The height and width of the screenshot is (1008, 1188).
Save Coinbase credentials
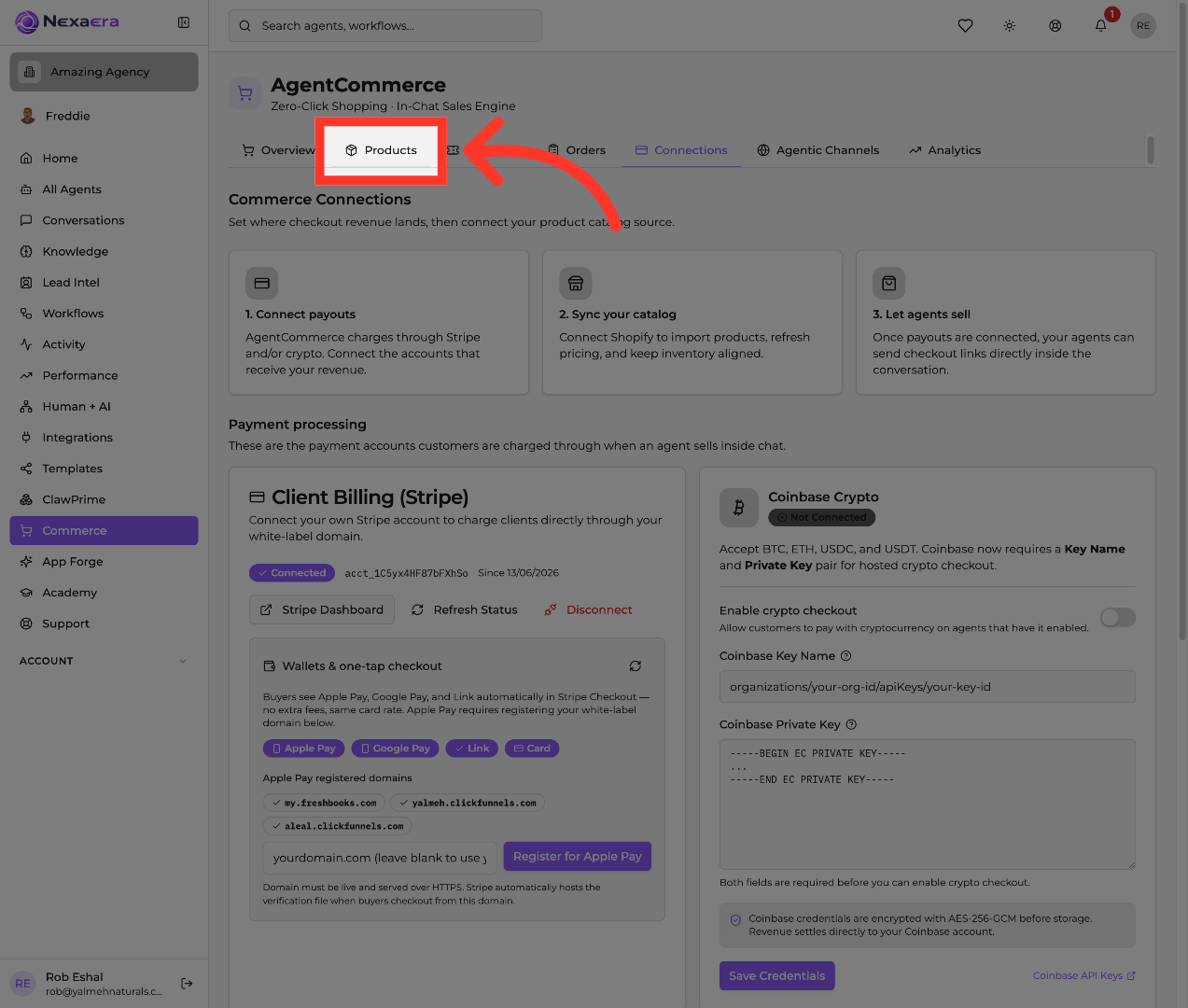(x=777, y=976)
